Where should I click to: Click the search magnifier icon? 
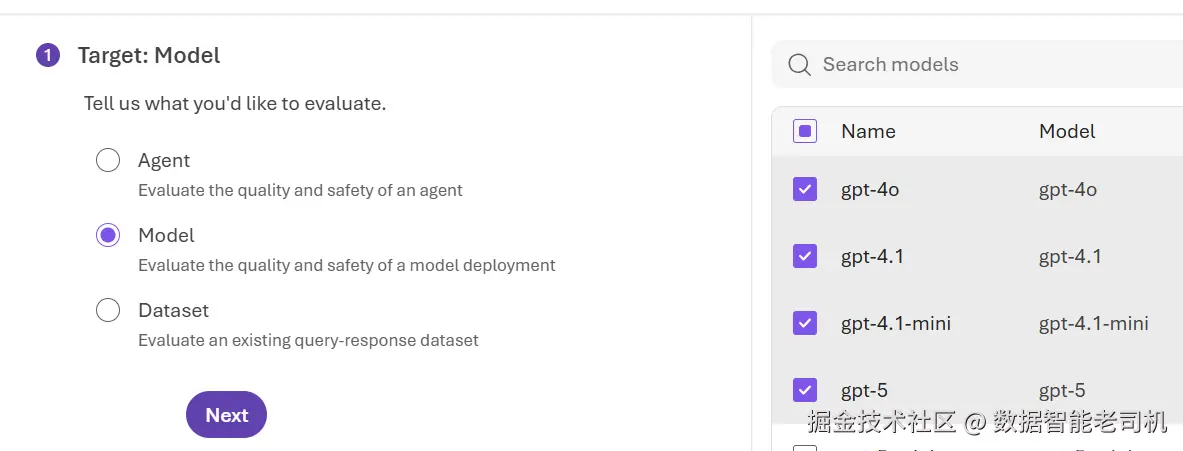(x=799, y=65)
